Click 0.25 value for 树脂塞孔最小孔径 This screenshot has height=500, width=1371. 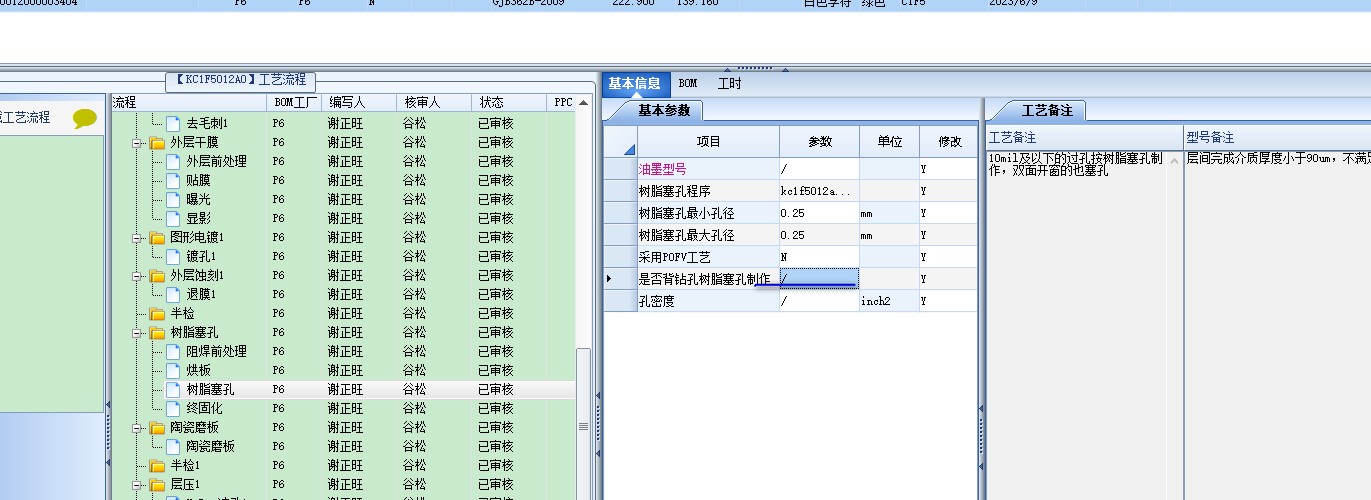tap(819, 213)
